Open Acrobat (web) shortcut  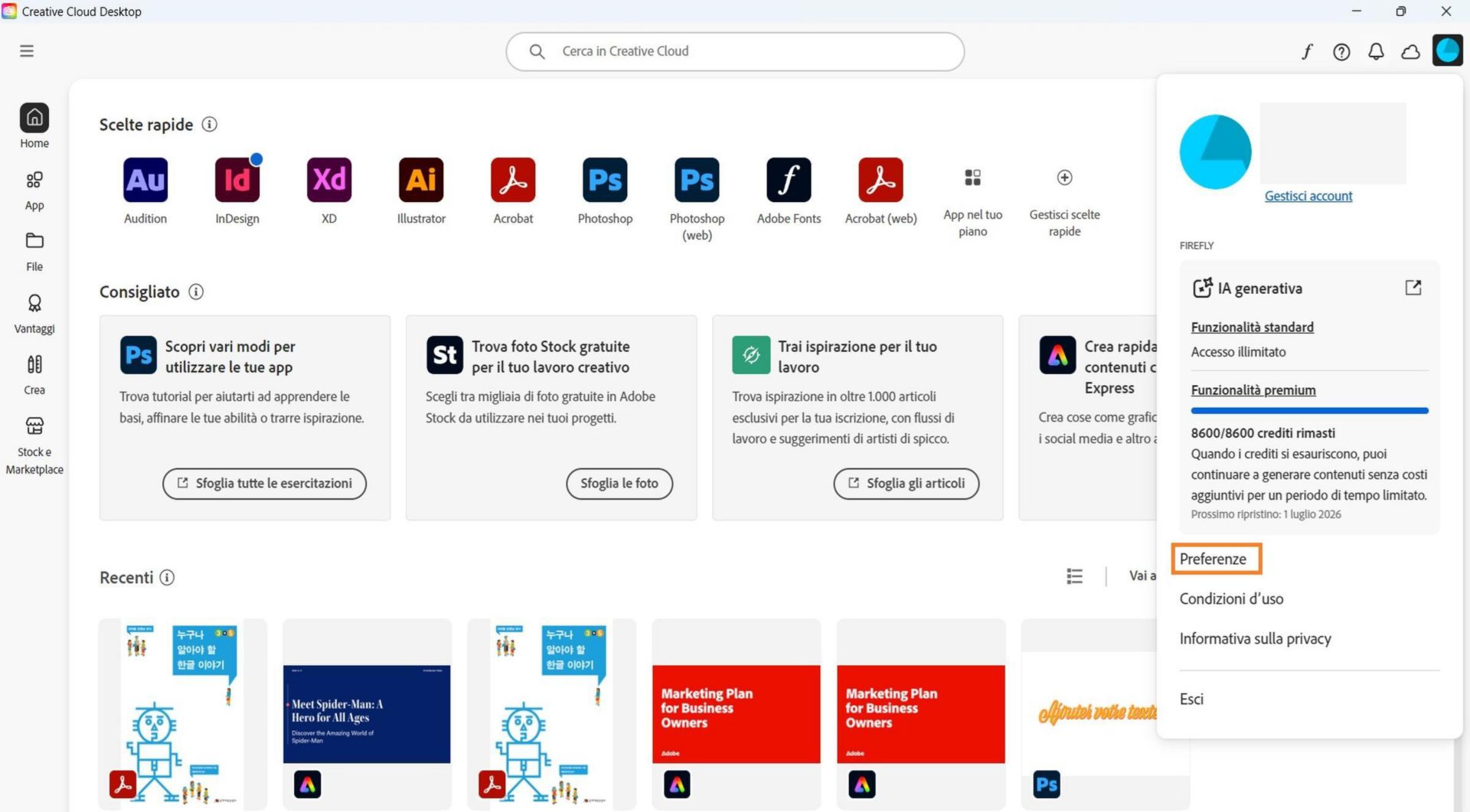[880, 180]
